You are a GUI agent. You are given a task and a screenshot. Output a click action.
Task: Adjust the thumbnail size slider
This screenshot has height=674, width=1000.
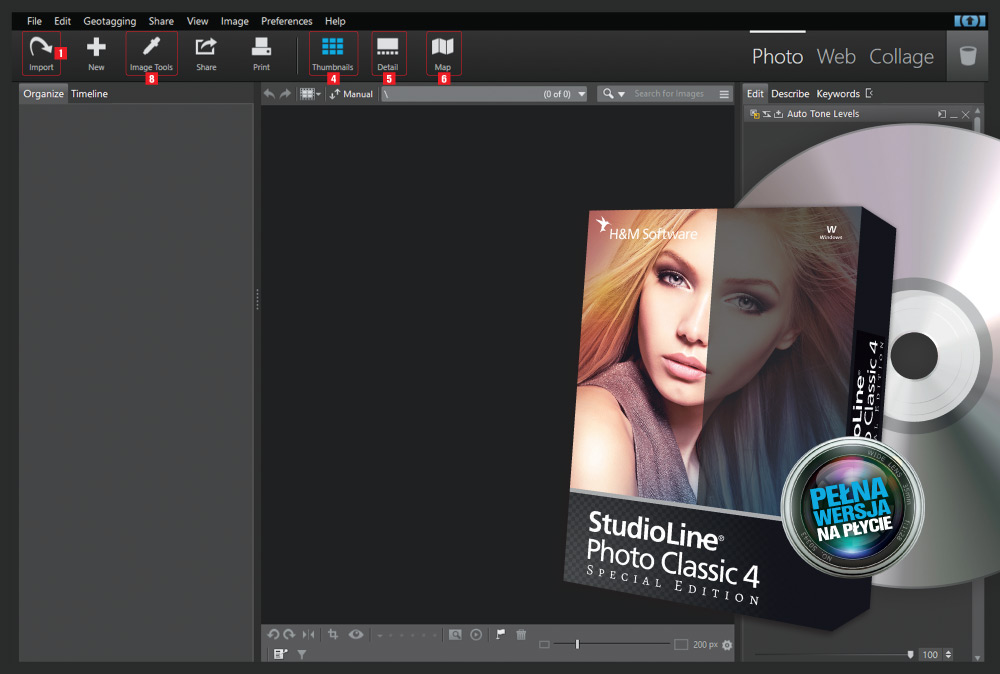coord(578,644)
